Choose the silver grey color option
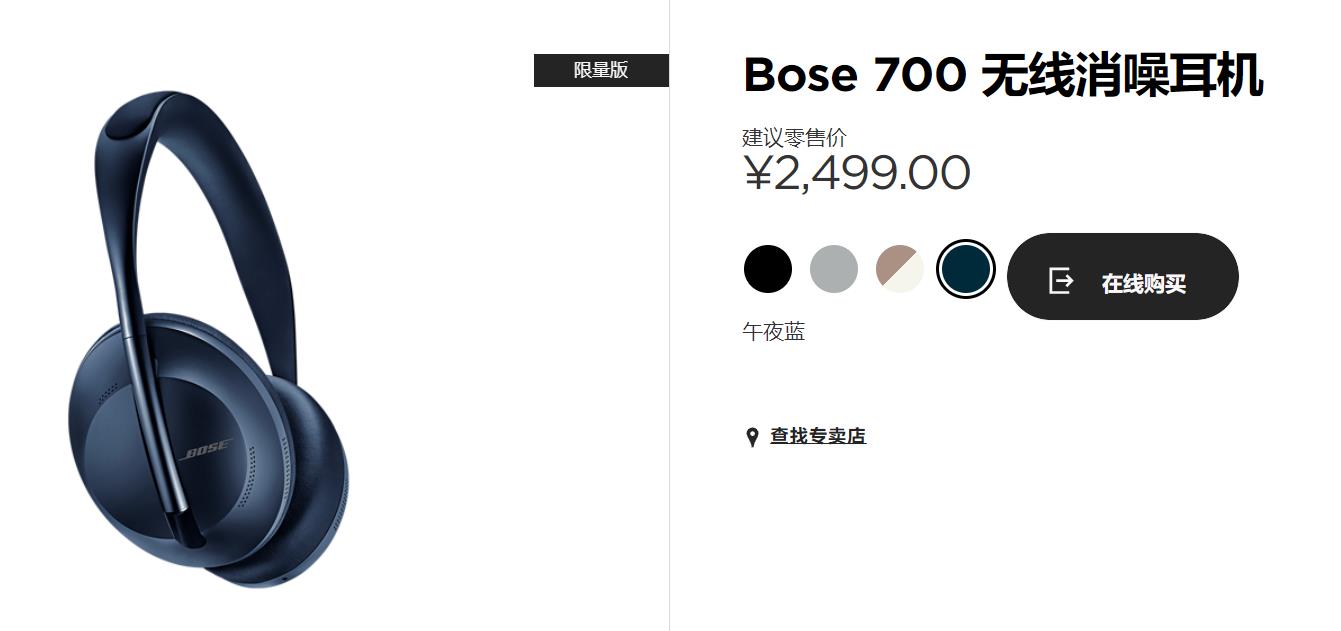The image size is (1341, 631). click(x=834, y=269)
